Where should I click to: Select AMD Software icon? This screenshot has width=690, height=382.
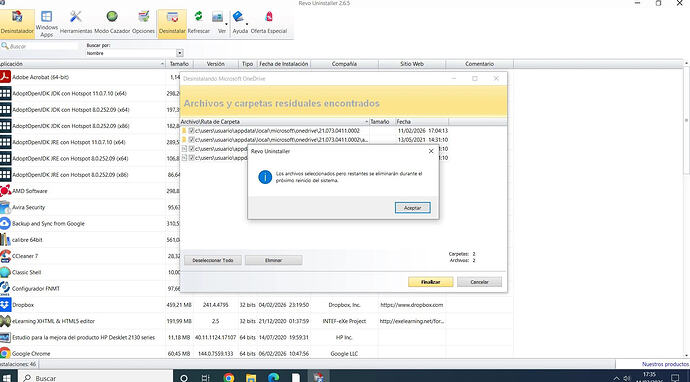point(5,191)
